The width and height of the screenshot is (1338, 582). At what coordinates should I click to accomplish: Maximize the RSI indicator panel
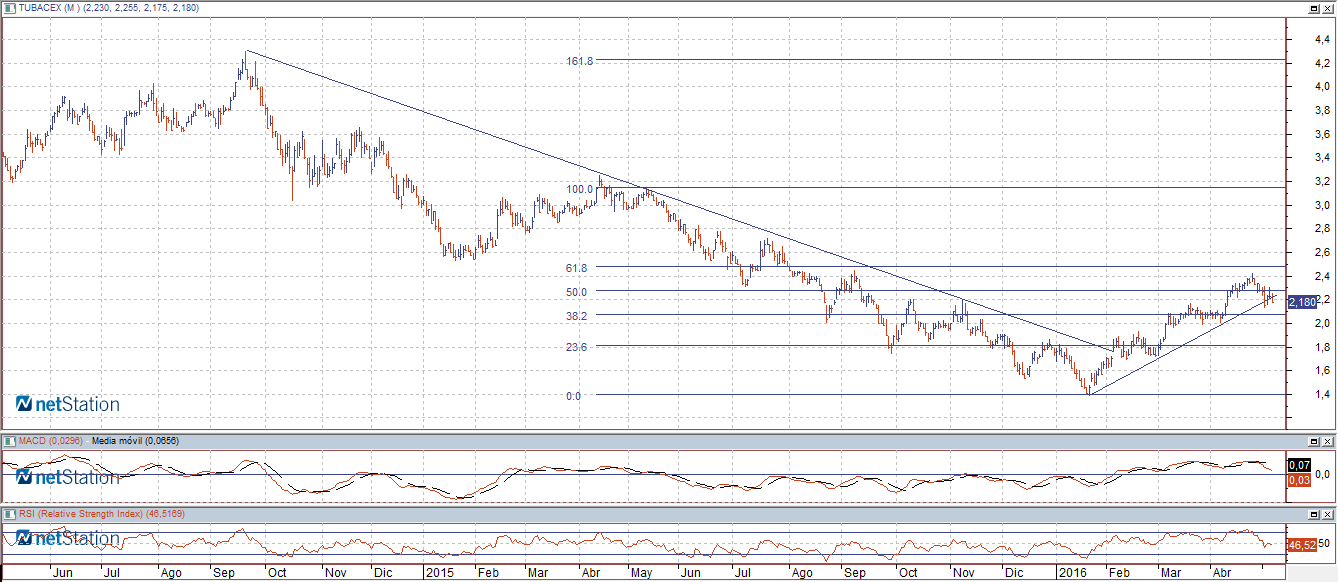1314,513
